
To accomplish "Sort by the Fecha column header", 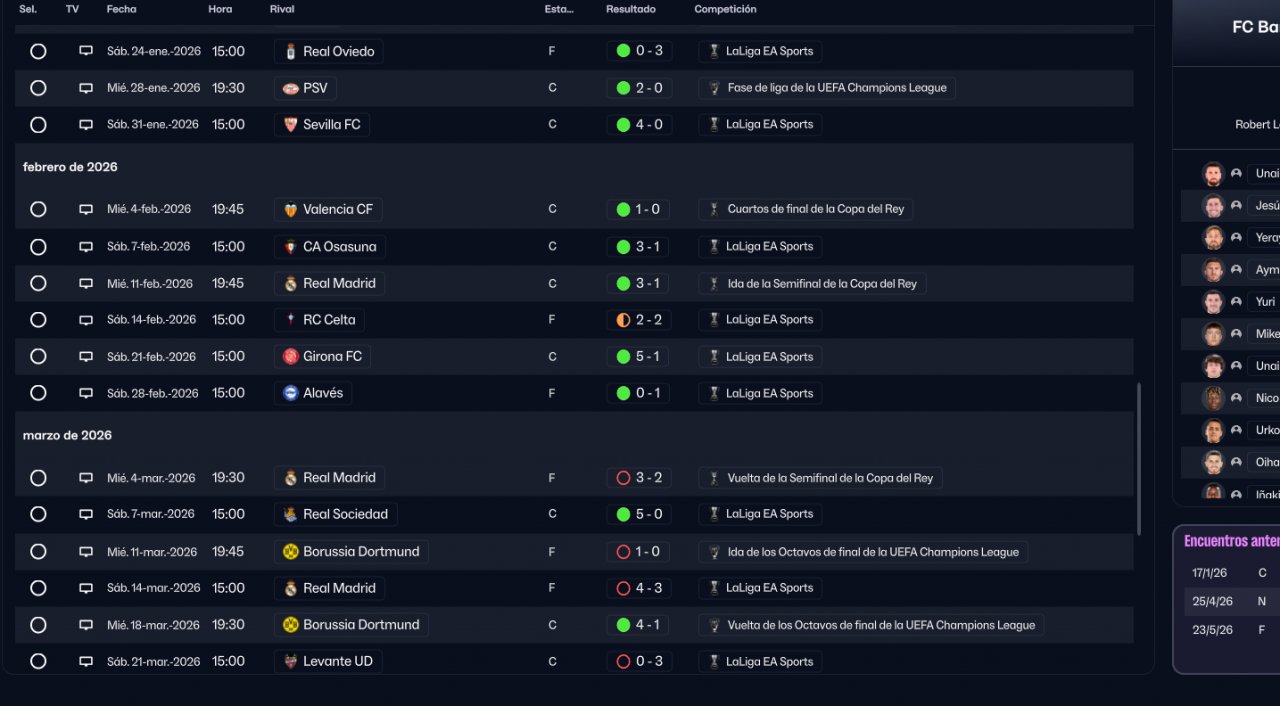I will click(121, 9).
